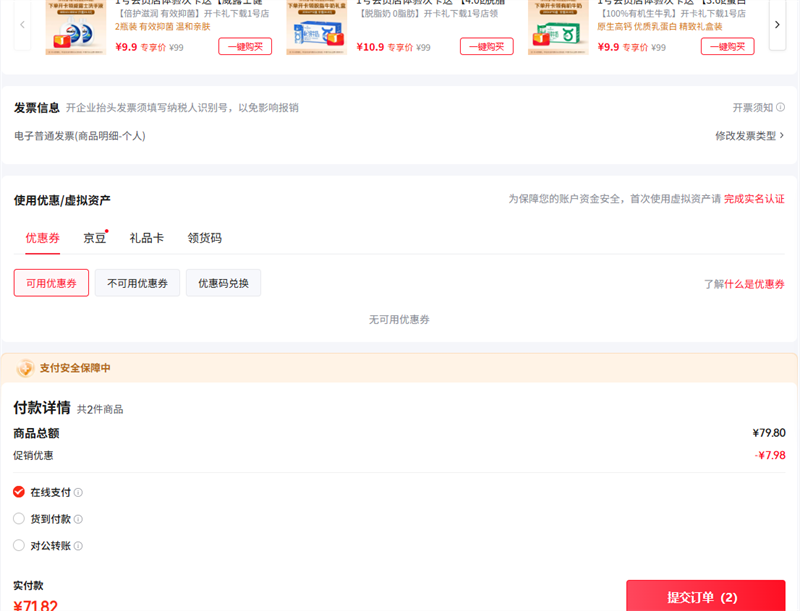This screenshot has height=611, width=800.
Task: Switch to the 礼品卡 tab
Action: coord(146,238)
